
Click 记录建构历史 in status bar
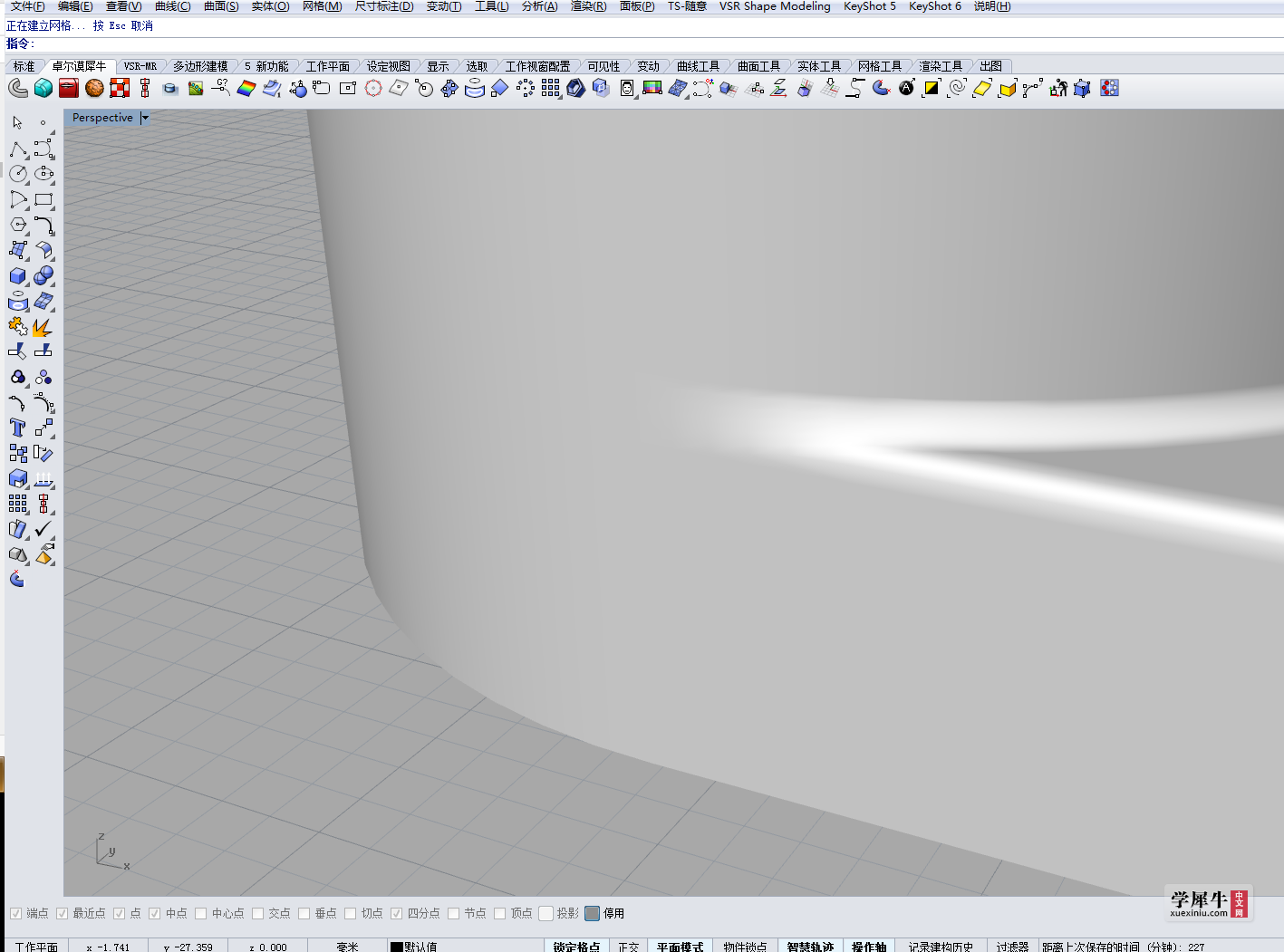[x=941, y=947]
